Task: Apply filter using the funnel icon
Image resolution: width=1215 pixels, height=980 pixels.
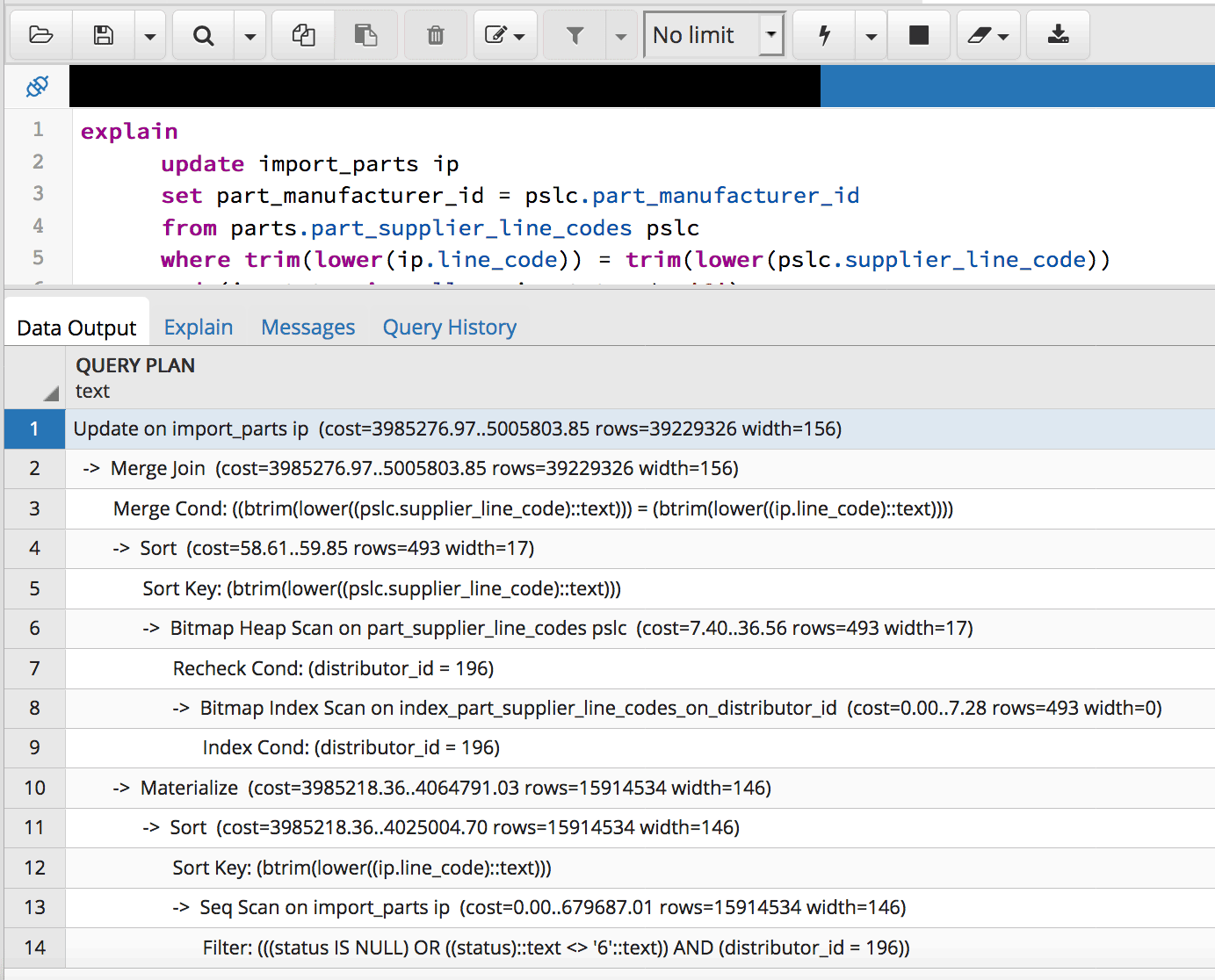Action: 575,35
